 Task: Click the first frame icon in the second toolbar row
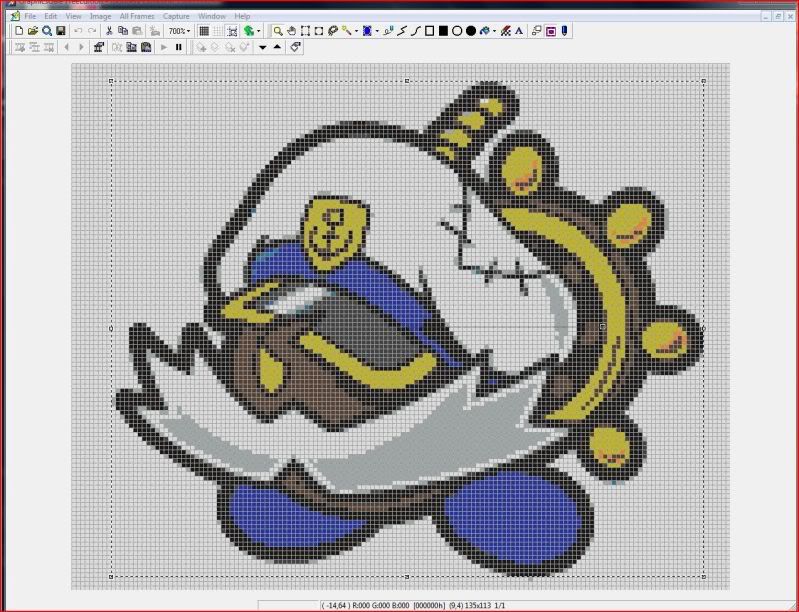tap(20, 47)
